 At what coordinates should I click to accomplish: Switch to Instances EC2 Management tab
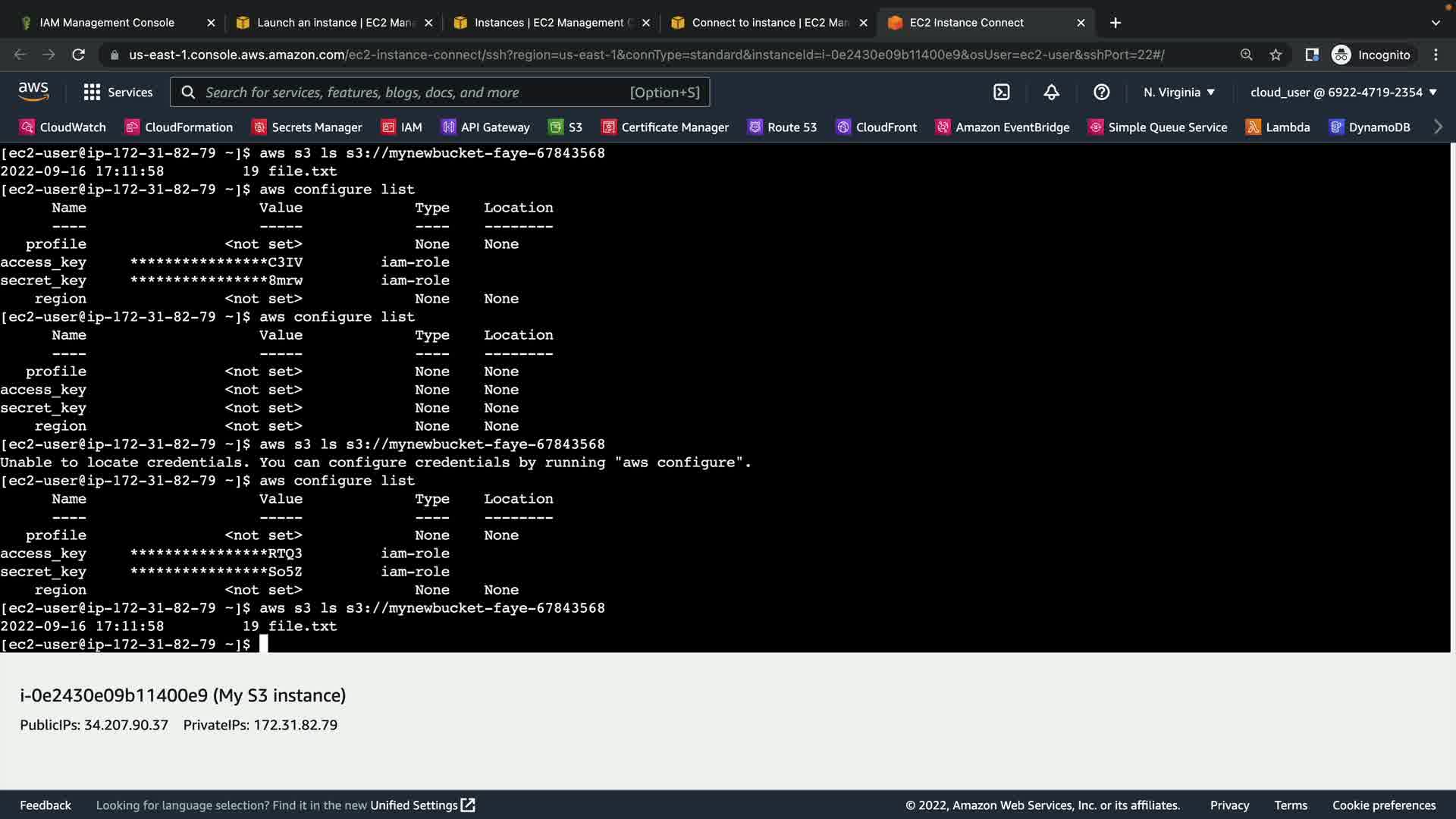[549, 23]
